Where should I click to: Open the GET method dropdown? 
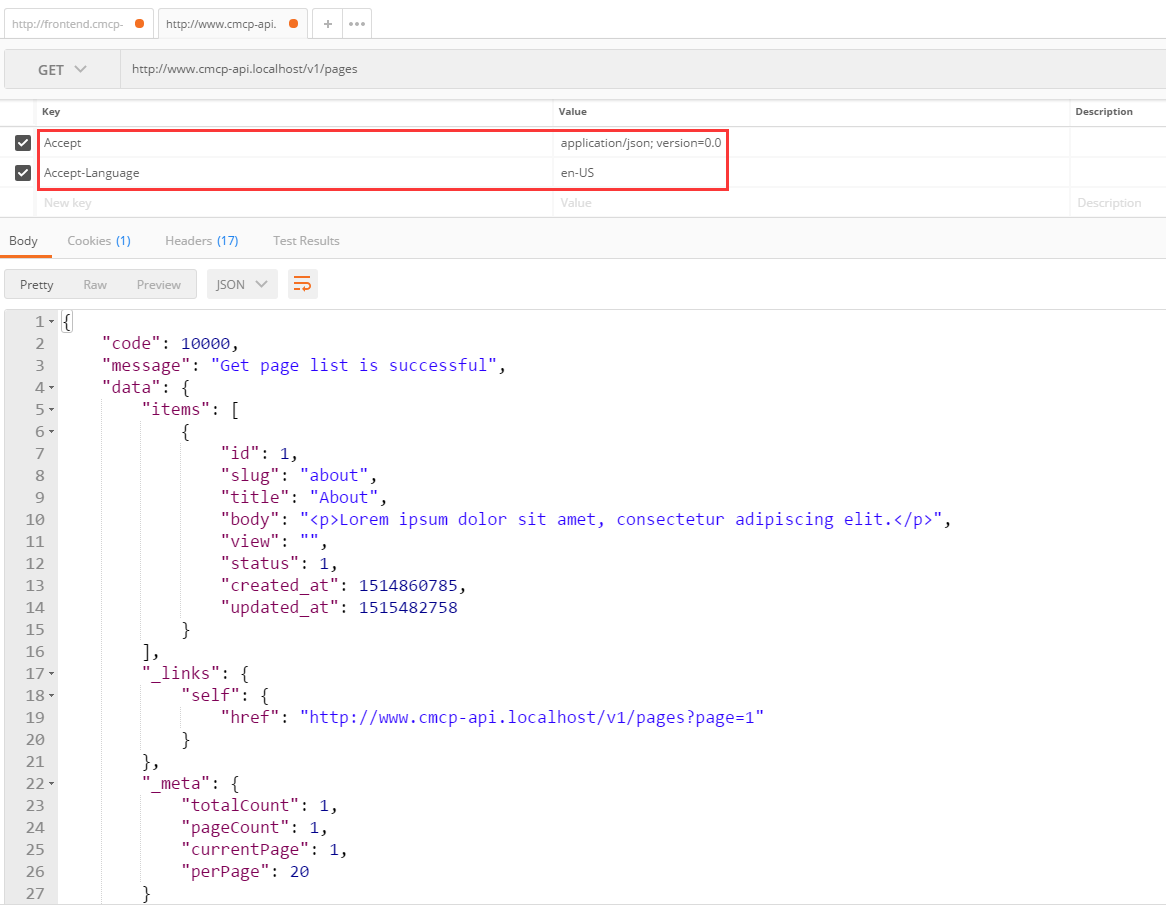pos(62,70)
